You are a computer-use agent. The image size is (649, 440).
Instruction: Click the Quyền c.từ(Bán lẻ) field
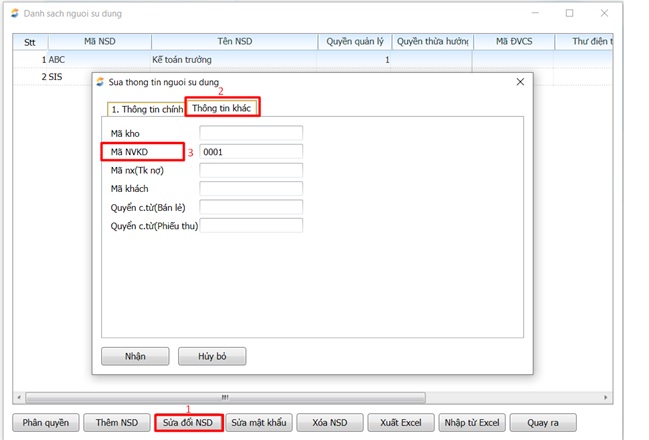250,207
